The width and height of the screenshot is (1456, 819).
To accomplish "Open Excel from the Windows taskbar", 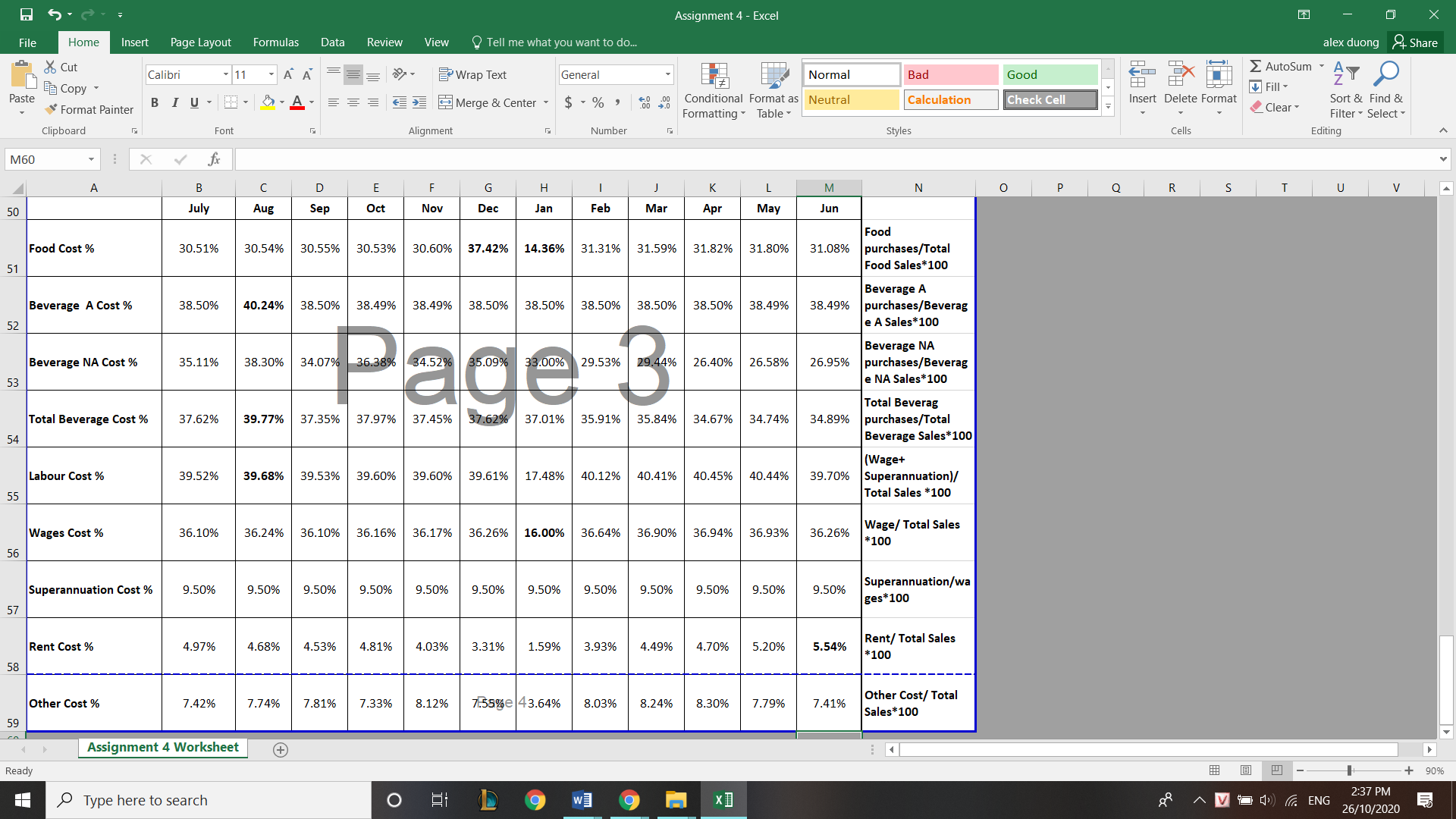I will pos(723,800).
